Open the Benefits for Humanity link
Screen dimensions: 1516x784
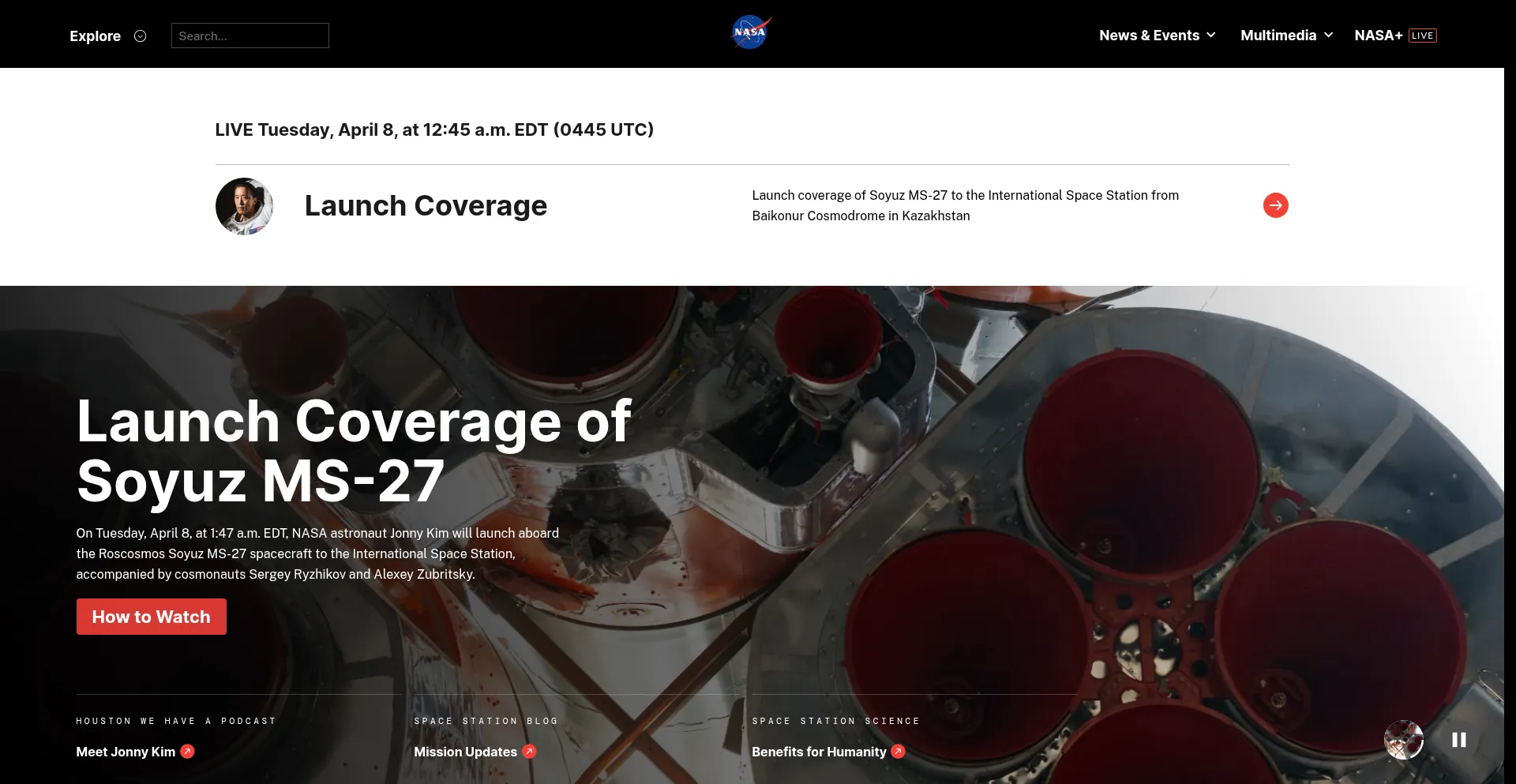(x=819, y=752)
